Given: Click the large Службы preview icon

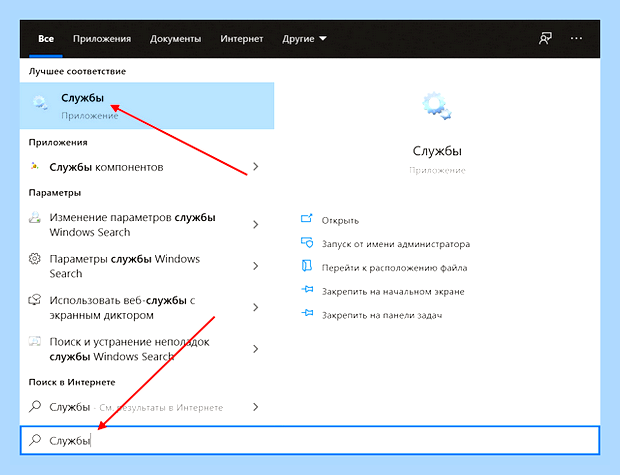Looking at the screenshot, I should (437, 106).
